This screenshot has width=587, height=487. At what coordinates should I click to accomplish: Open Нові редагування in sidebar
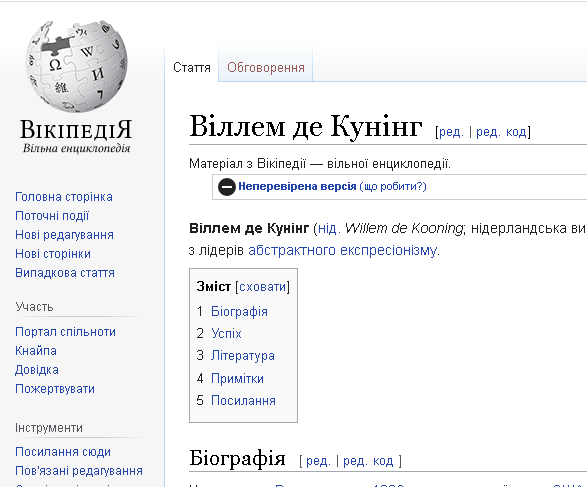point(64,235)
